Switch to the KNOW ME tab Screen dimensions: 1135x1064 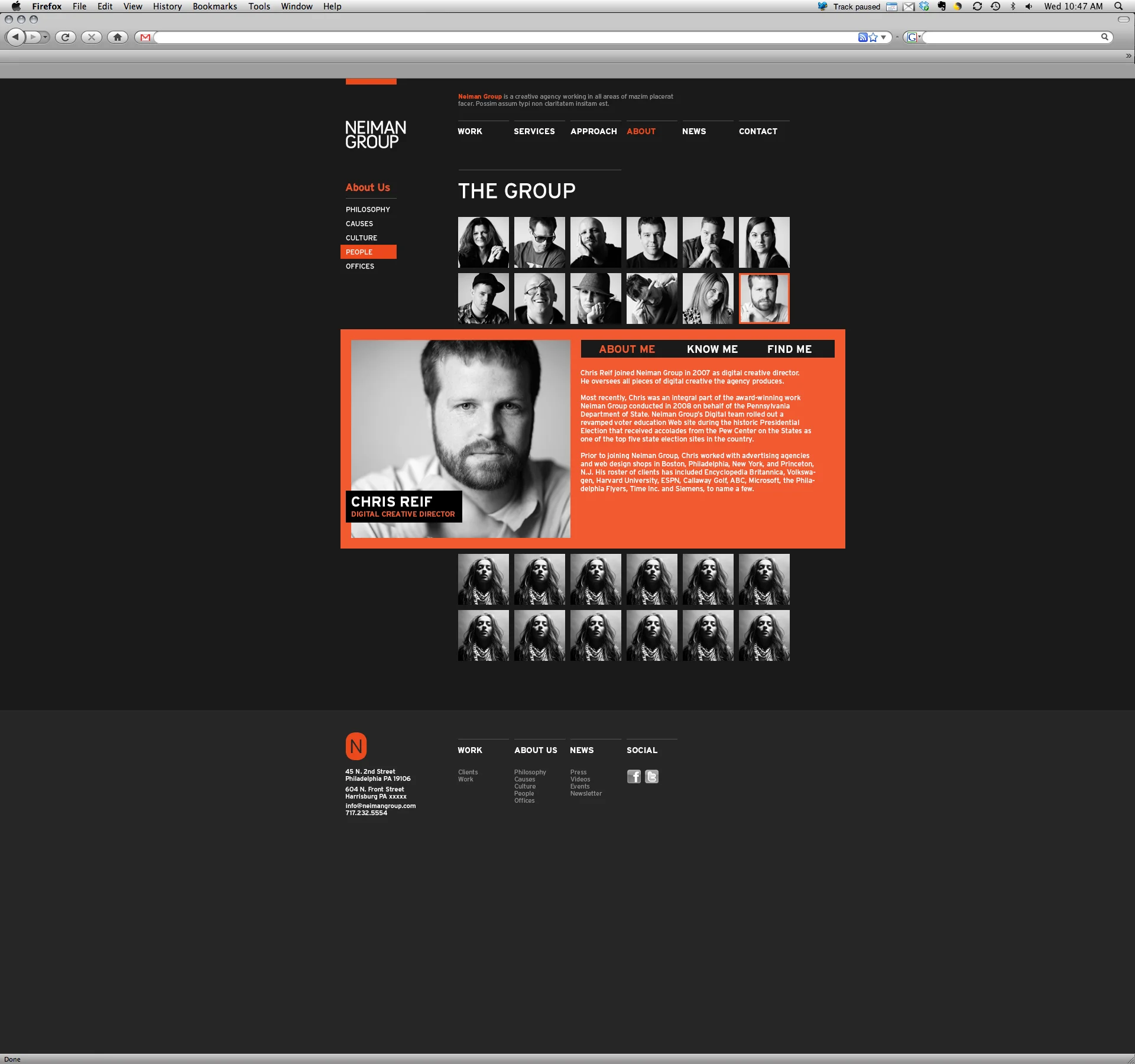pyautogui.click(x=712, y=349)
